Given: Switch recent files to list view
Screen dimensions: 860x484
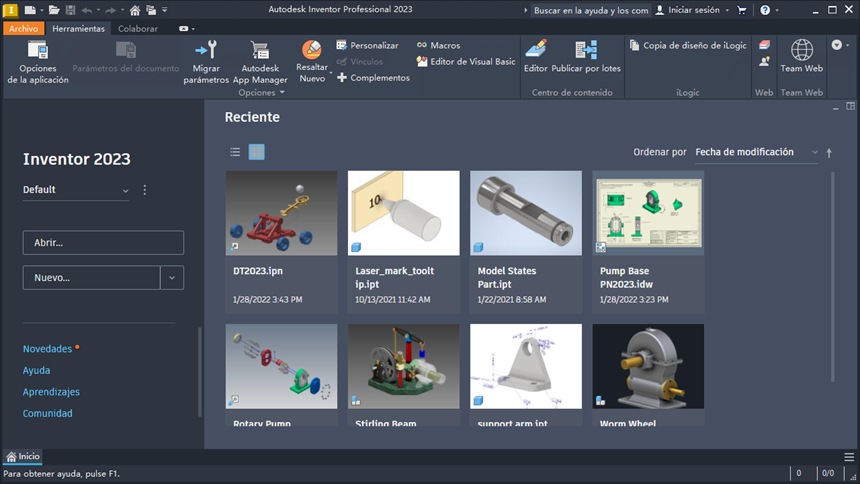Looking at the screenshot, I should [x=235, y=152].
